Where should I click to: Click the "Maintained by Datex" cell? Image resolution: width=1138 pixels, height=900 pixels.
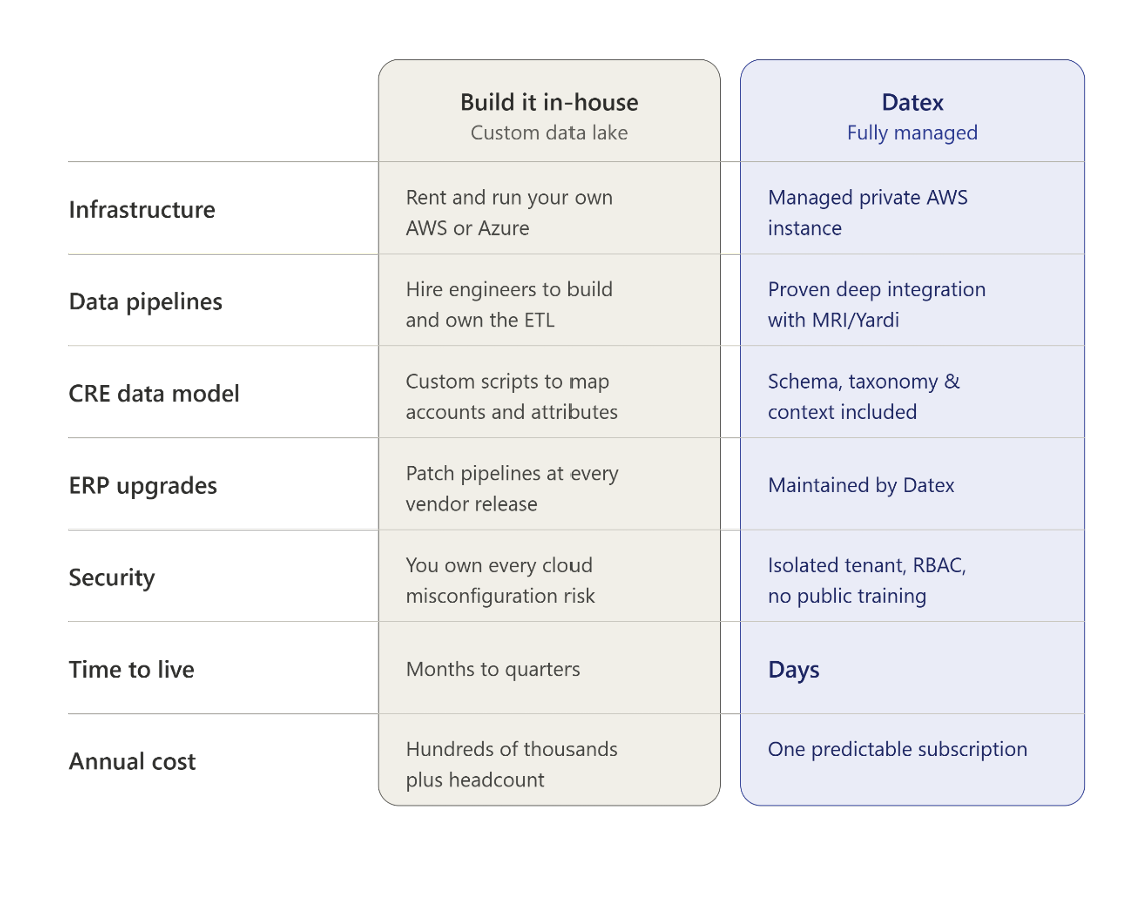pyautogui.click(x=861, y=486)
